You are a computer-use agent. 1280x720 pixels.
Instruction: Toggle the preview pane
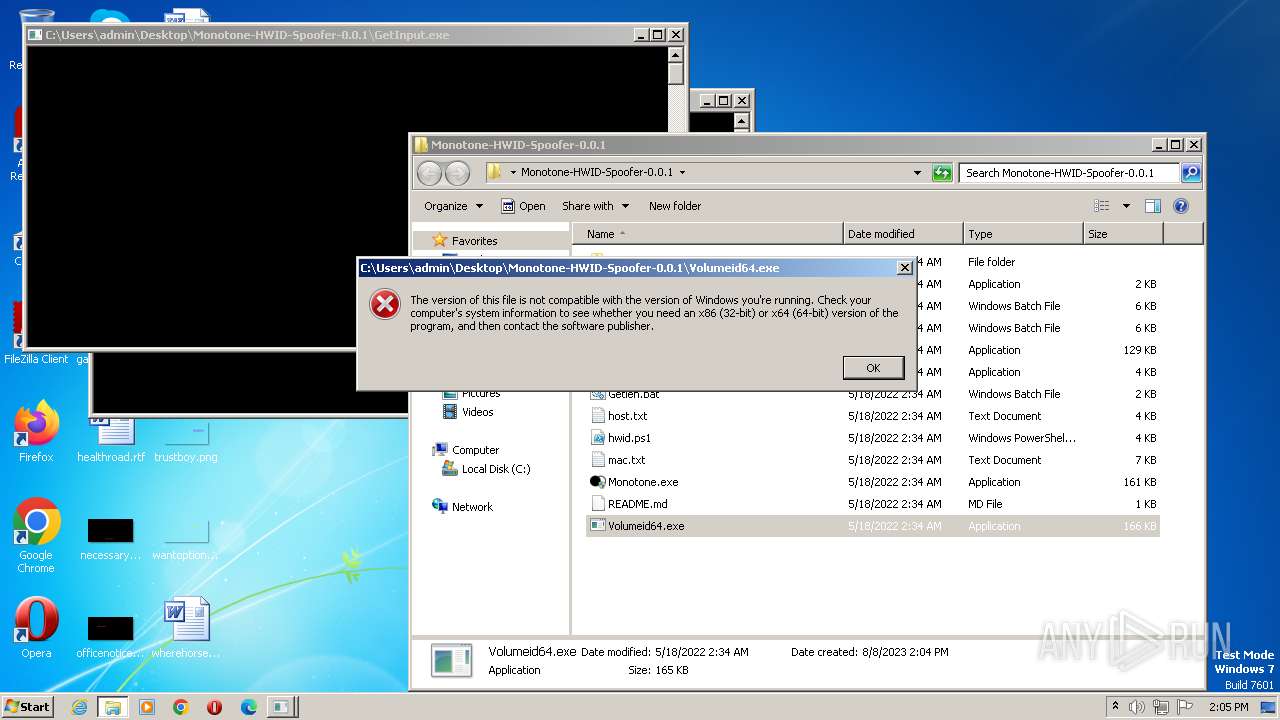[1153, 206]
